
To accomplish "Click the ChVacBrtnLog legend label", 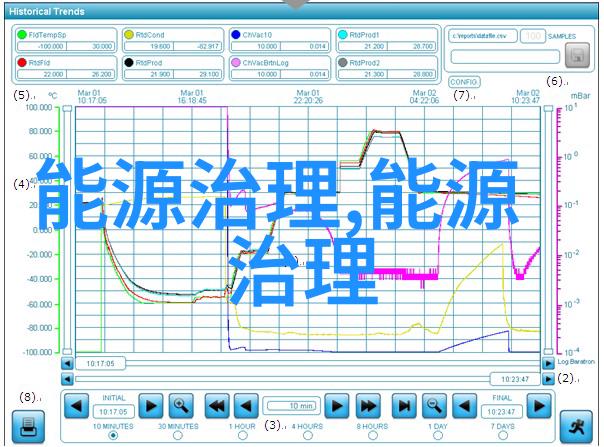I will tap(265, 62).
